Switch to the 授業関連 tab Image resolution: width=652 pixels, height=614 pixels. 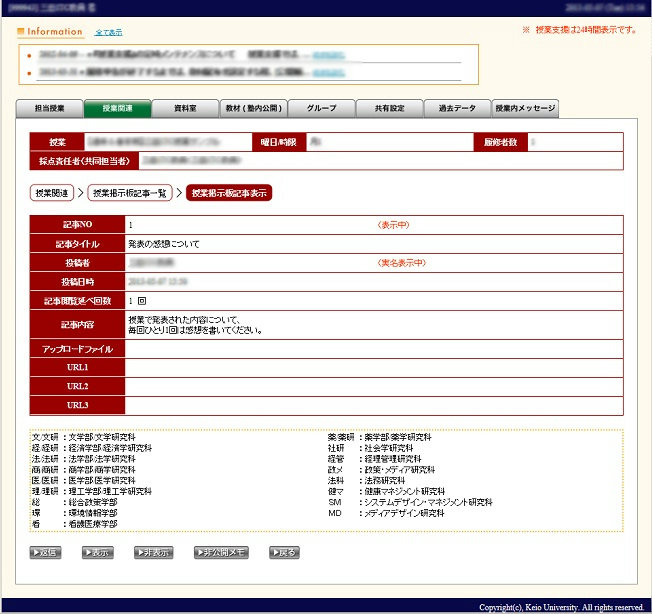(x=117, y=109)
